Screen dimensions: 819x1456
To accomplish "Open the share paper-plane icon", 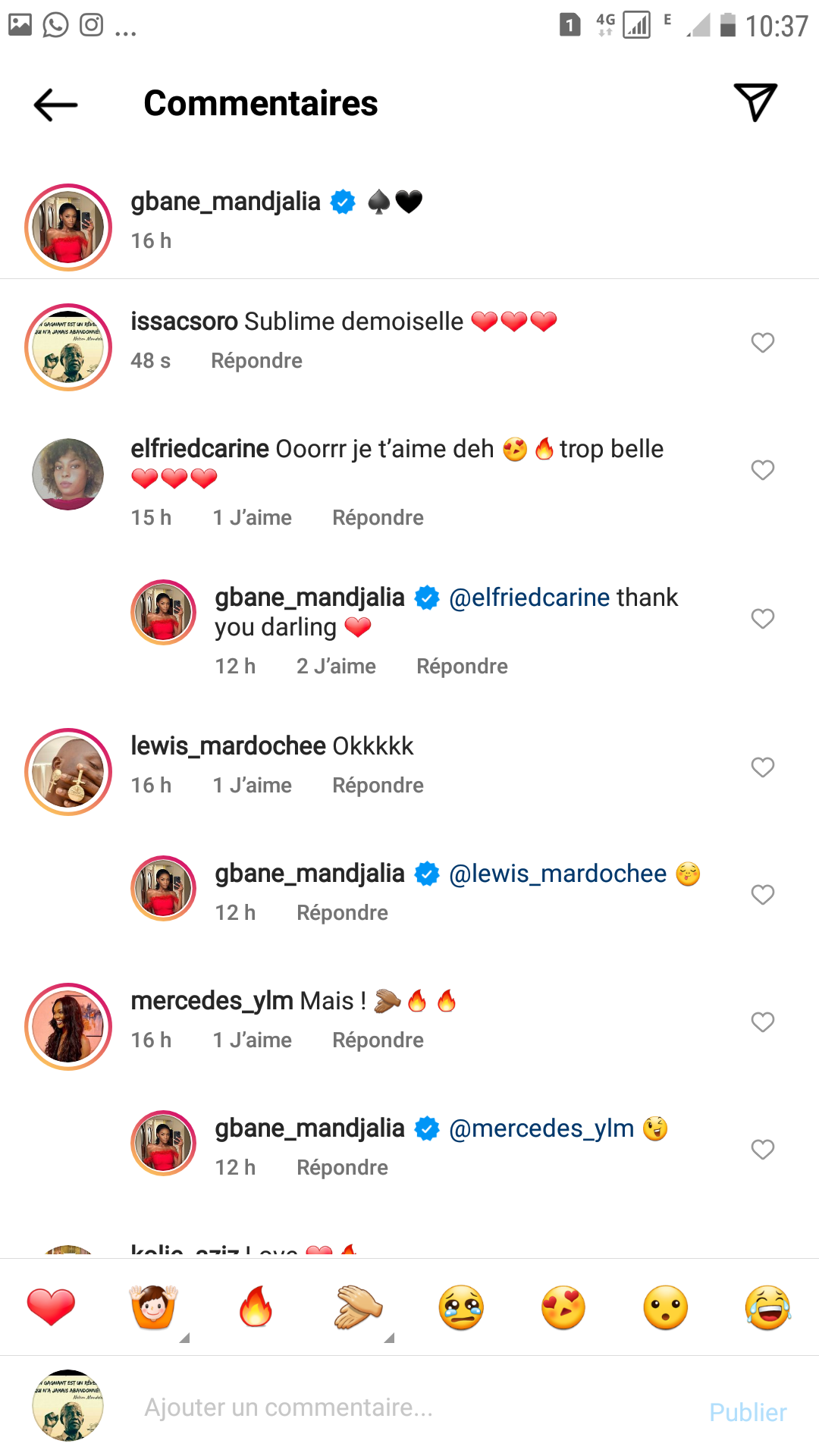I will [755, 102].
